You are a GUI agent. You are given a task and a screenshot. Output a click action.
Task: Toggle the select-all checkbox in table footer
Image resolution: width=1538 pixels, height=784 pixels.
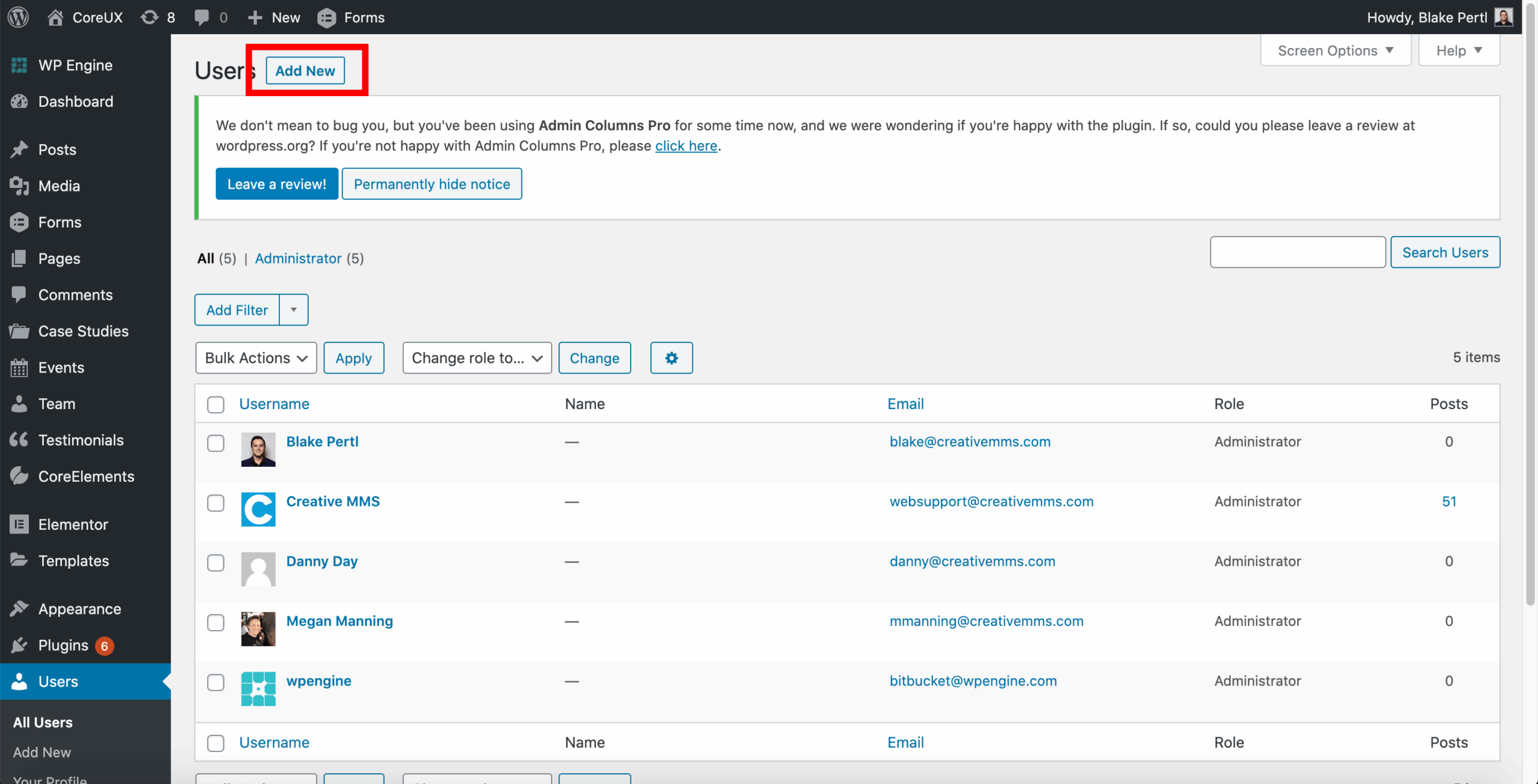[216, 743]
